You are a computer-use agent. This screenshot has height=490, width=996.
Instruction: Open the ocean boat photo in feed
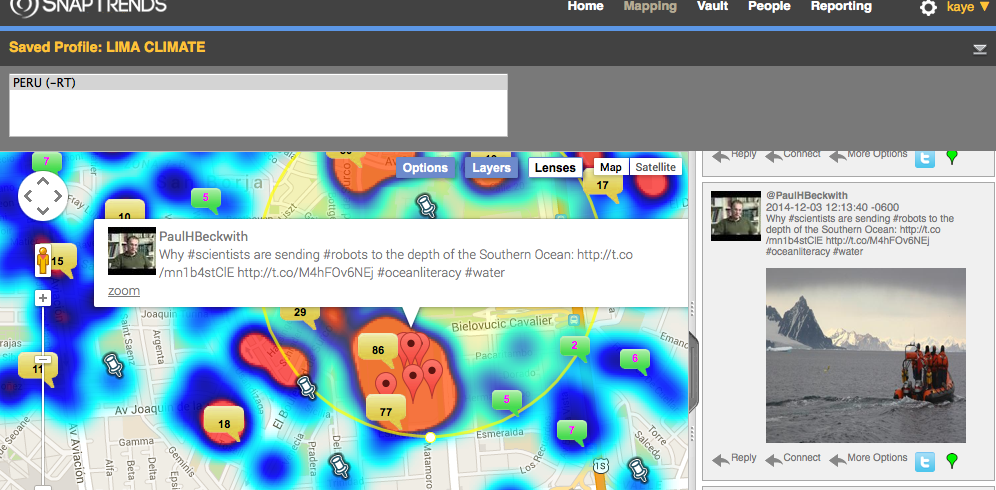[866, 355]
